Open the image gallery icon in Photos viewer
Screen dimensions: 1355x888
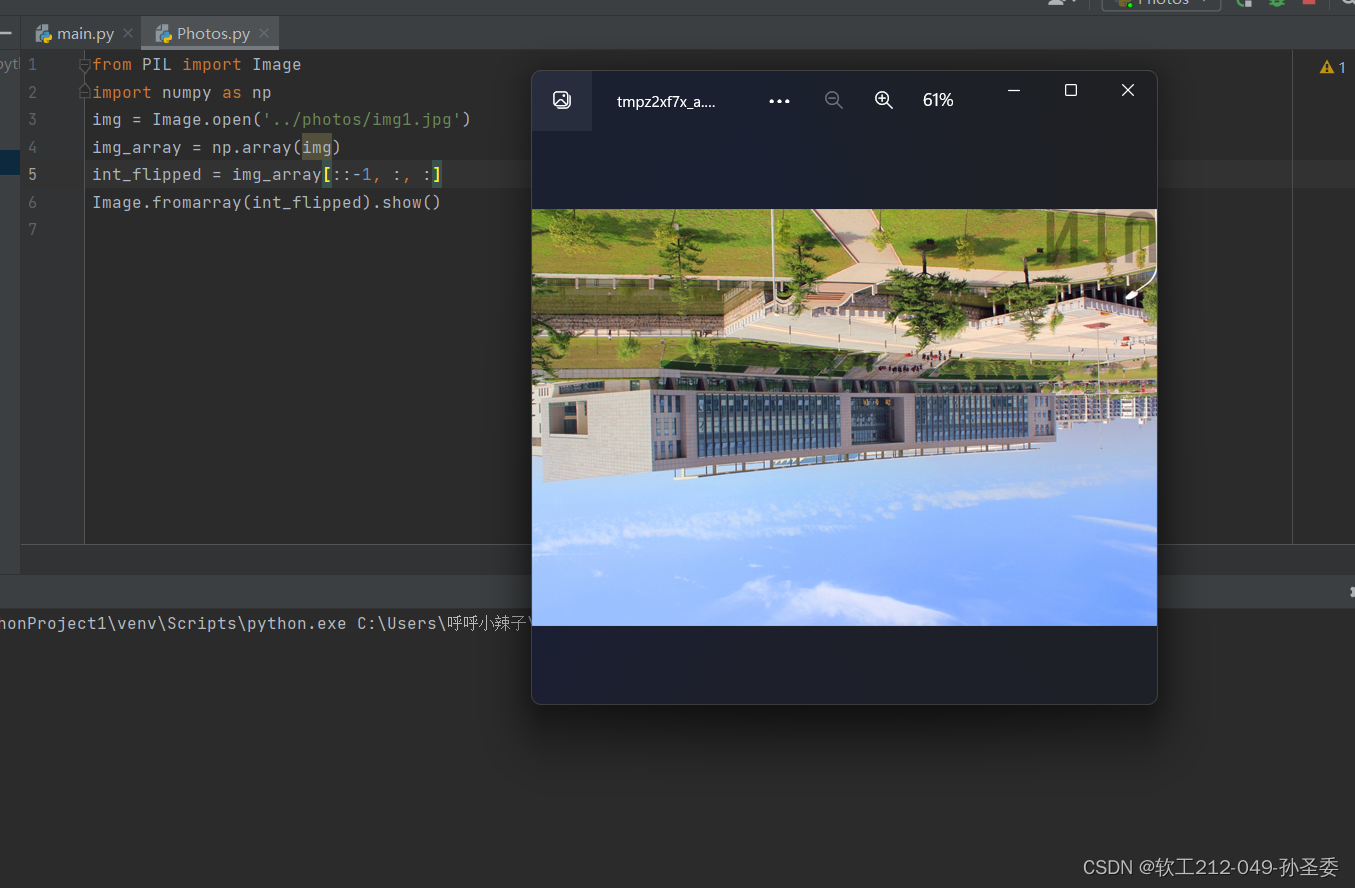tap(562, 100)
